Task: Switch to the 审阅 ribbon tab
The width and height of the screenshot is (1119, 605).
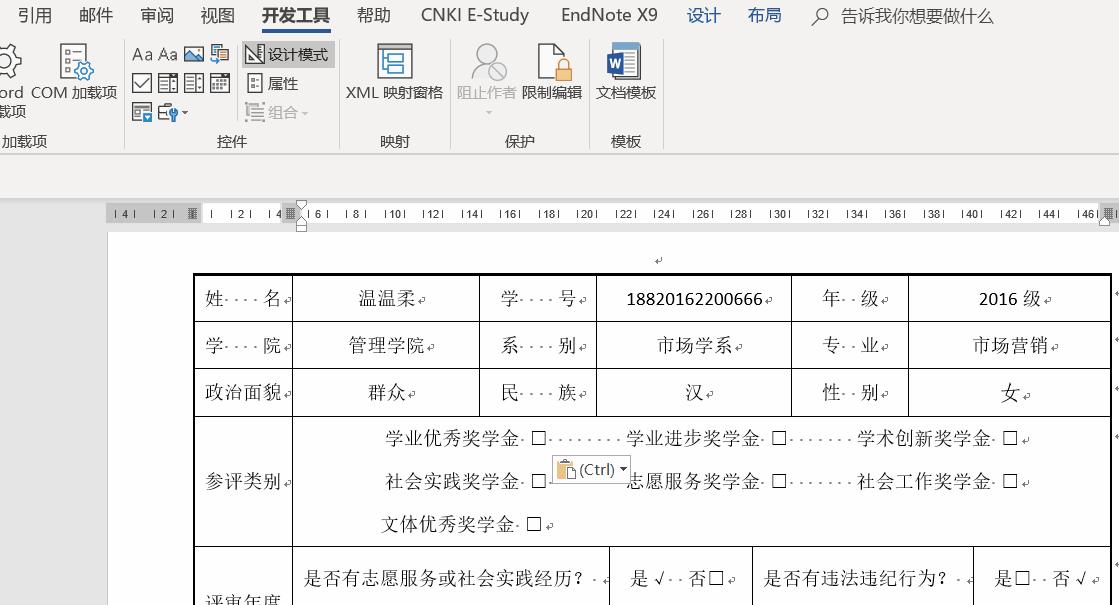Action: [x=156, y=15]
